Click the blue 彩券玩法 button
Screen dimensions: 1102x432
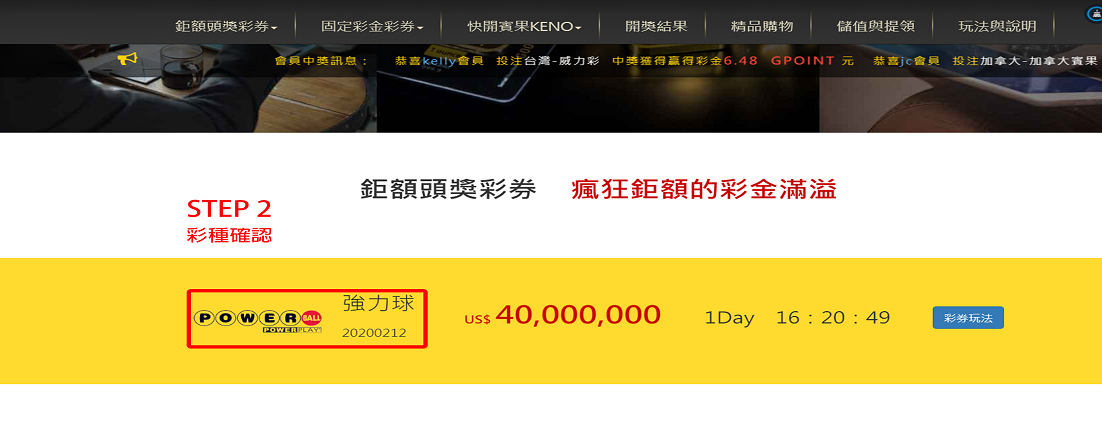[x=968, y=318]
